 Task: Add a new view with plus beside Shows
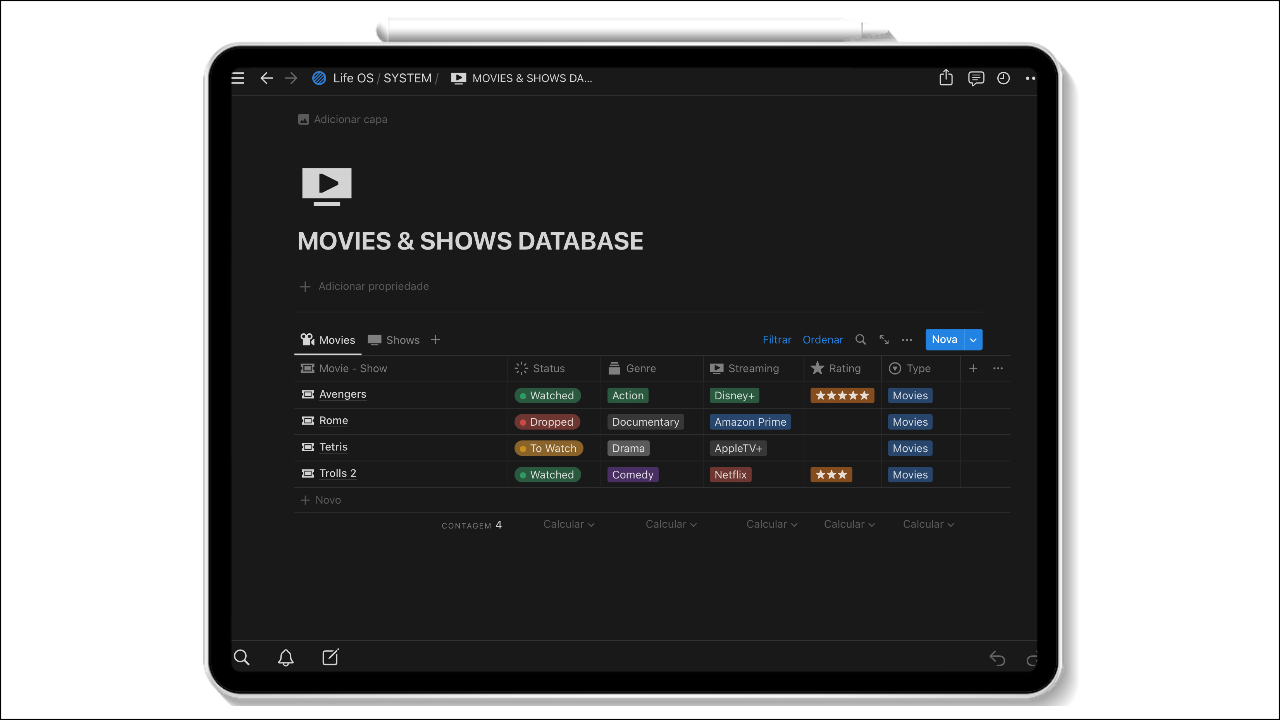coord(435,340)
